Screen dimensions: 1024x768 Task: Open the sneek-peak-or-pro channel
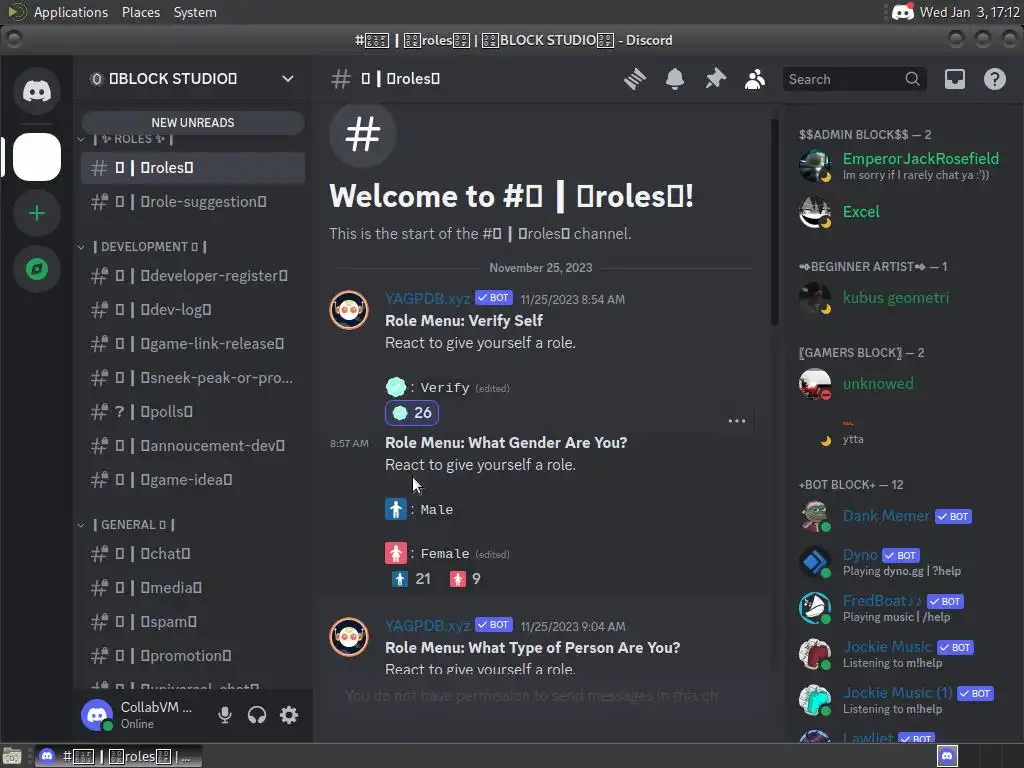pyautogui.click(x=193, y=377)
